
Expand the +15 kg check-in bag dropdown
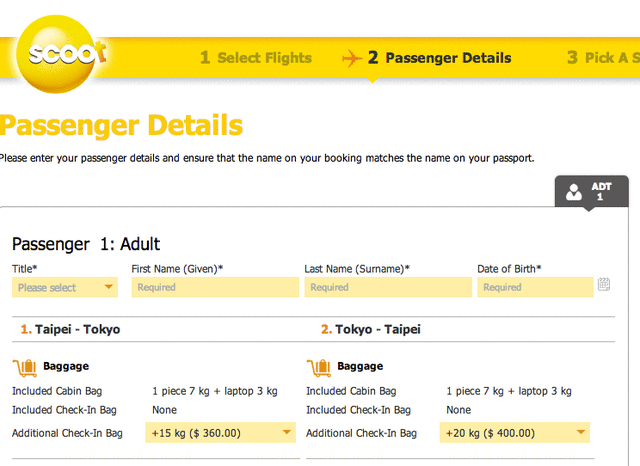pos(220,433)
